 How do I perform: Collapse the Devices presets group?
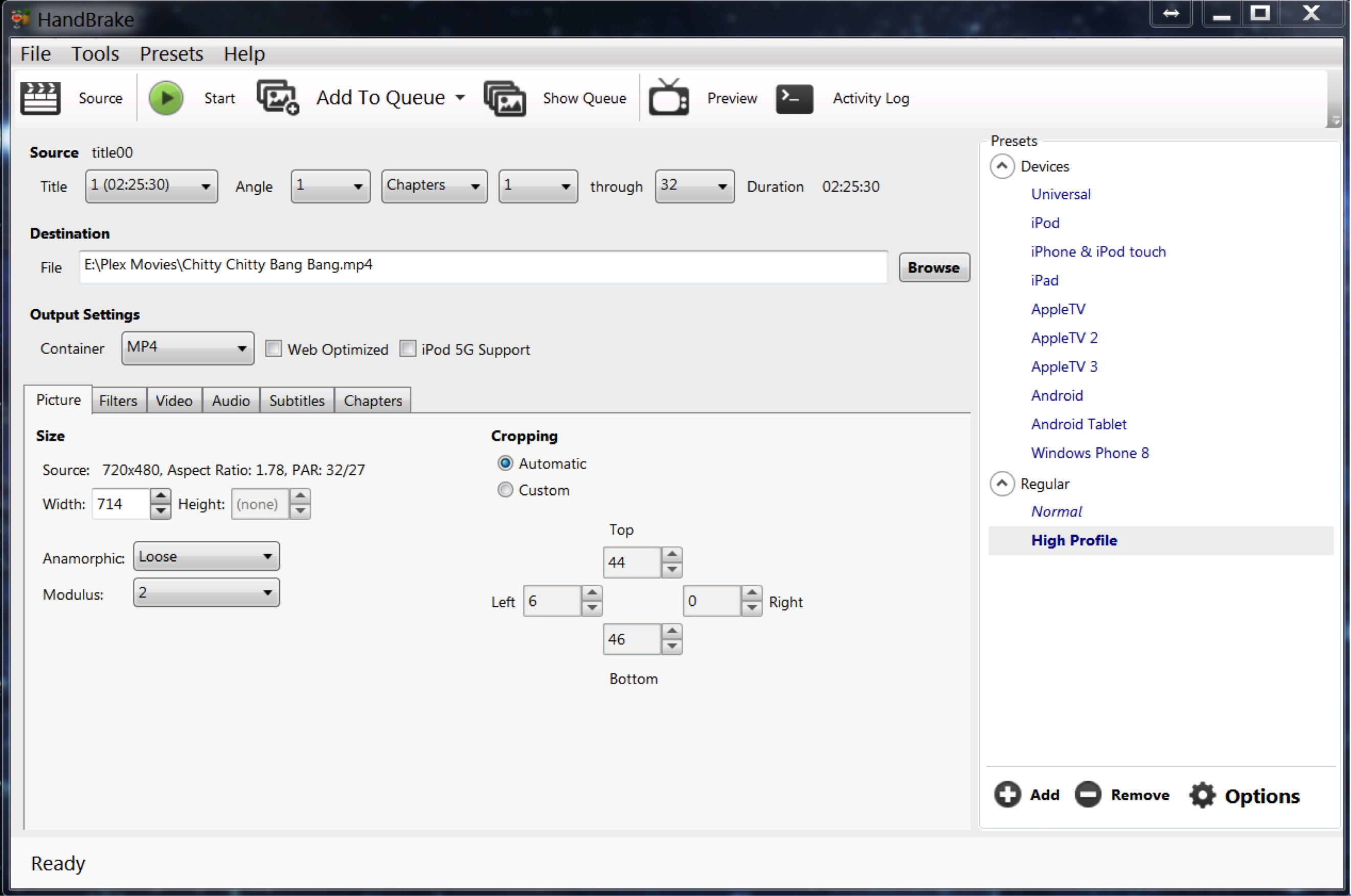pos(1002,166)
